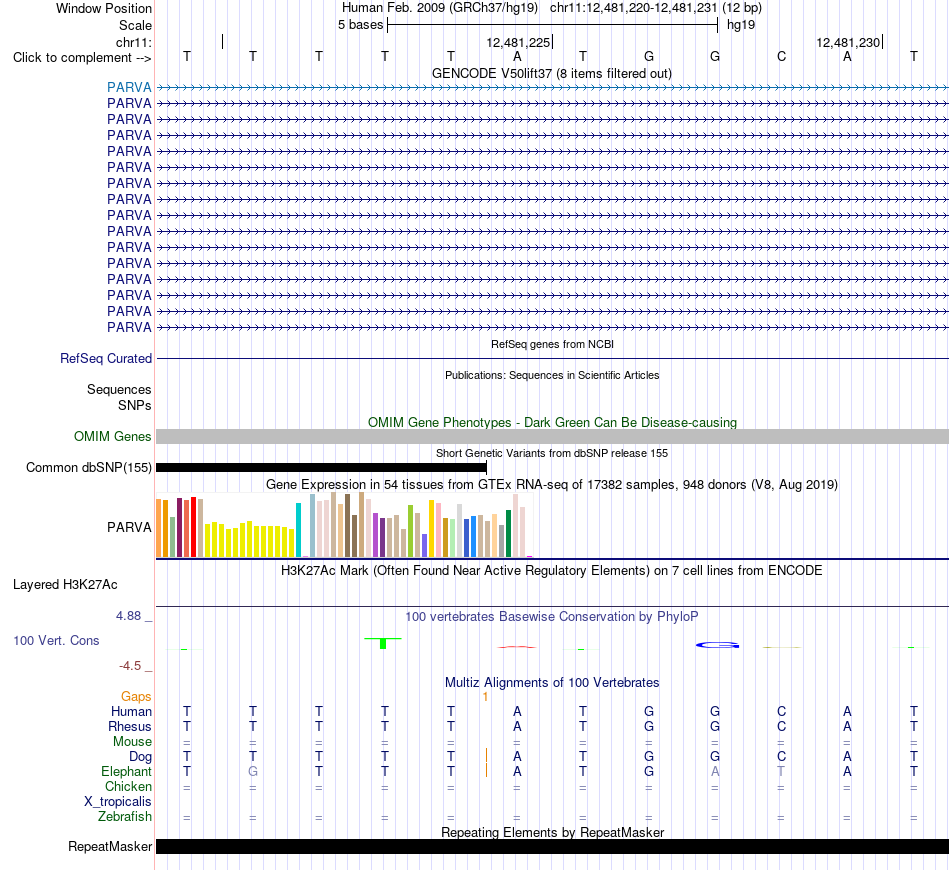Select the Zebrafish alignment row label
This screenshot has height=870, width=950.
[x=125, y=817]
